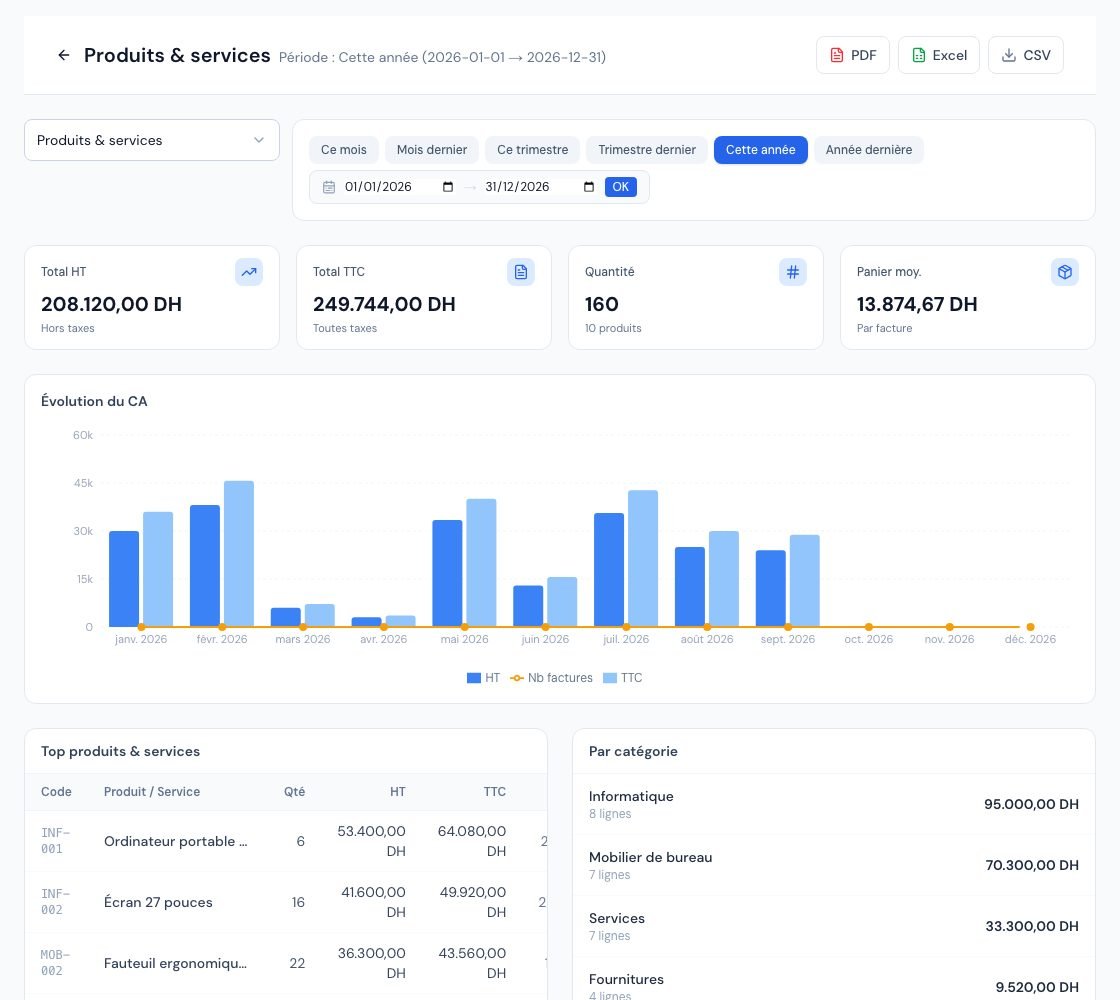Select the Écran 27 pouces product row
Screen dimensions: 1120x1000
tap(286, 902)
